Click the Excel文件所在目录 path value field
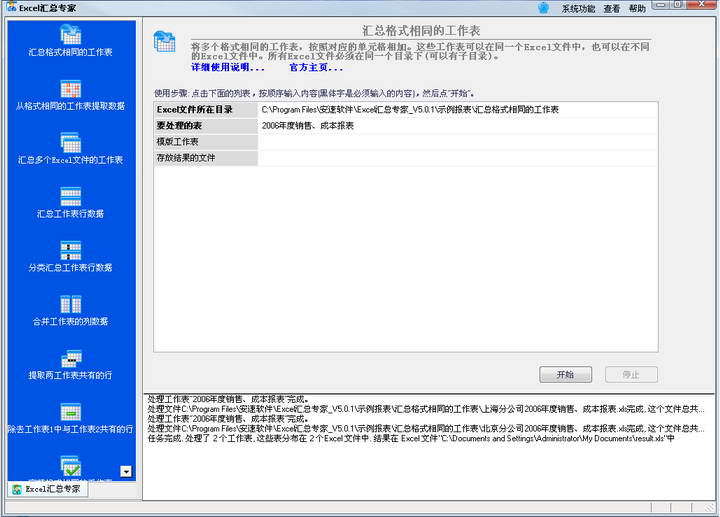Screen dimensions: 720x517 pyautogui.click(x=458, y=110)
